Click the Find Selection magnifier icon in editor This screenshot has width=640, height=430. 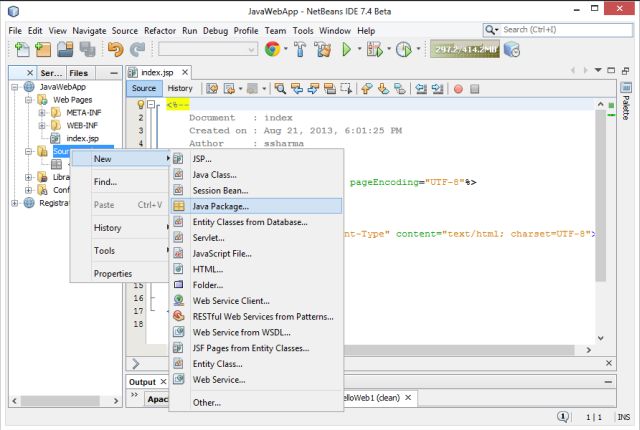click(280, 89)
